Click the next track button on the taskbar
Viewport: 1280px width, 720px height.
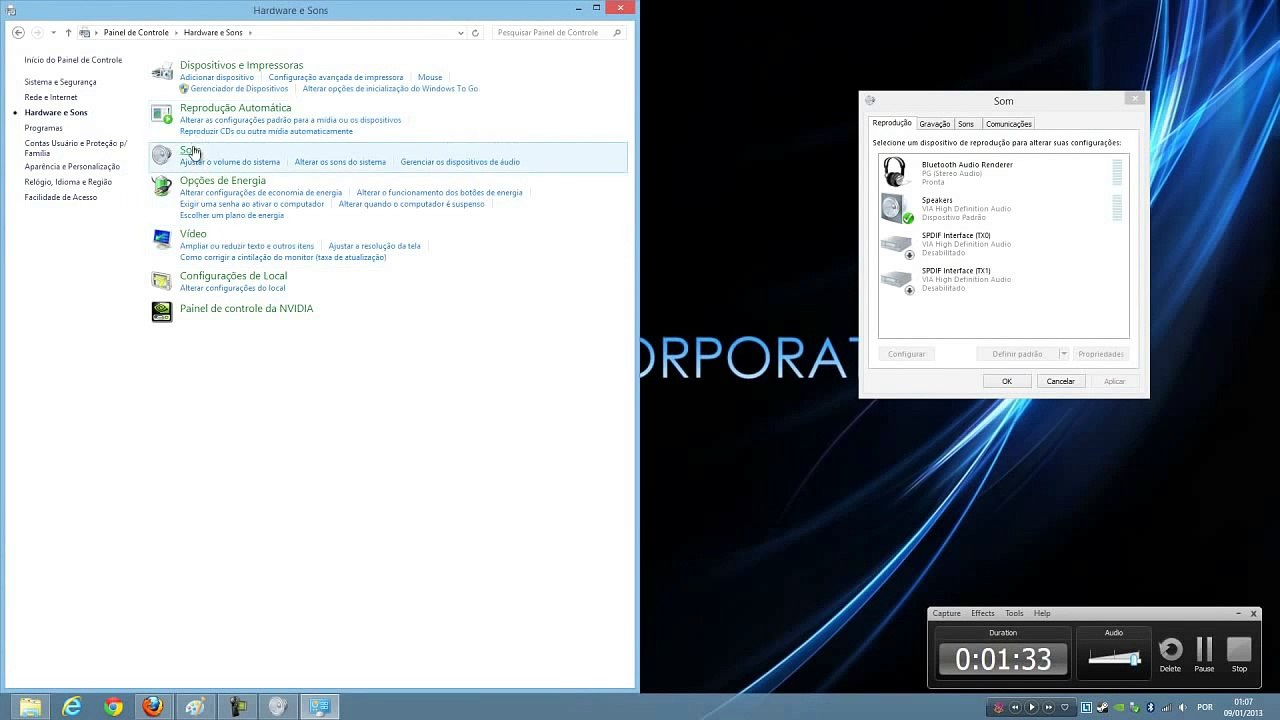(x=1049, y=707)
